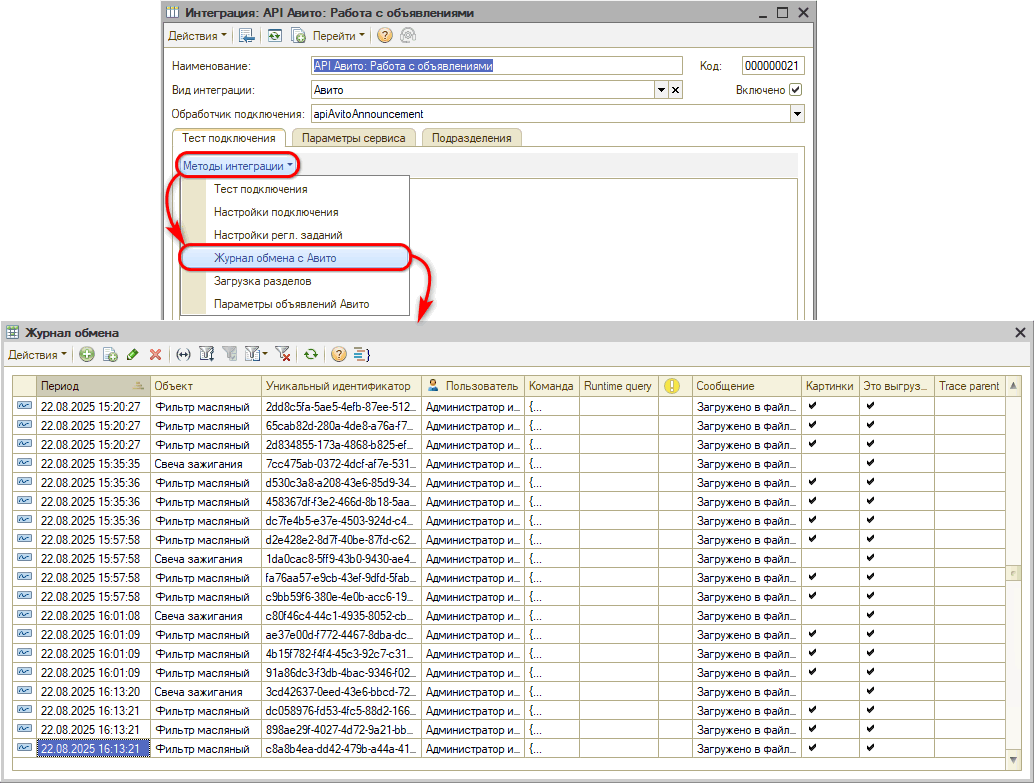Open help in the Журнал обмена toolbar
Screen dimensions: 1034x783
pos(338,354)
